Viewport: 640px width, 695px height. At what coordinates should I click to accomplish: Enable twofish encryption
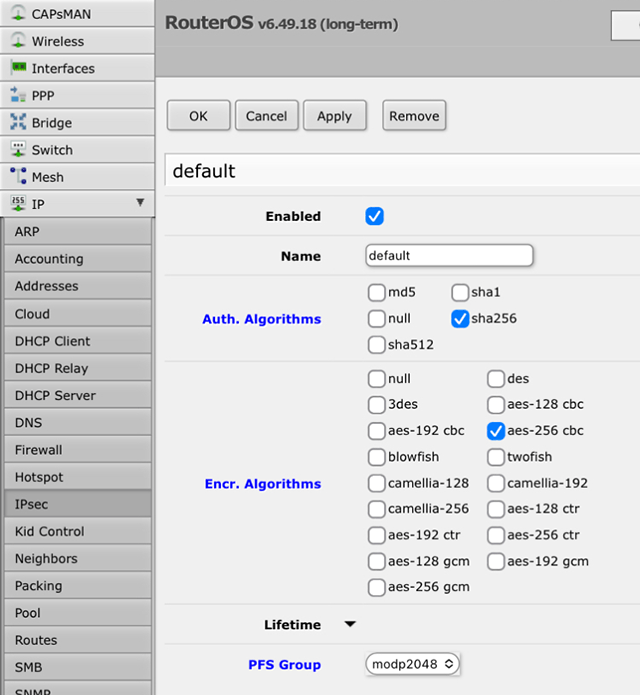[x=496, y=457]
